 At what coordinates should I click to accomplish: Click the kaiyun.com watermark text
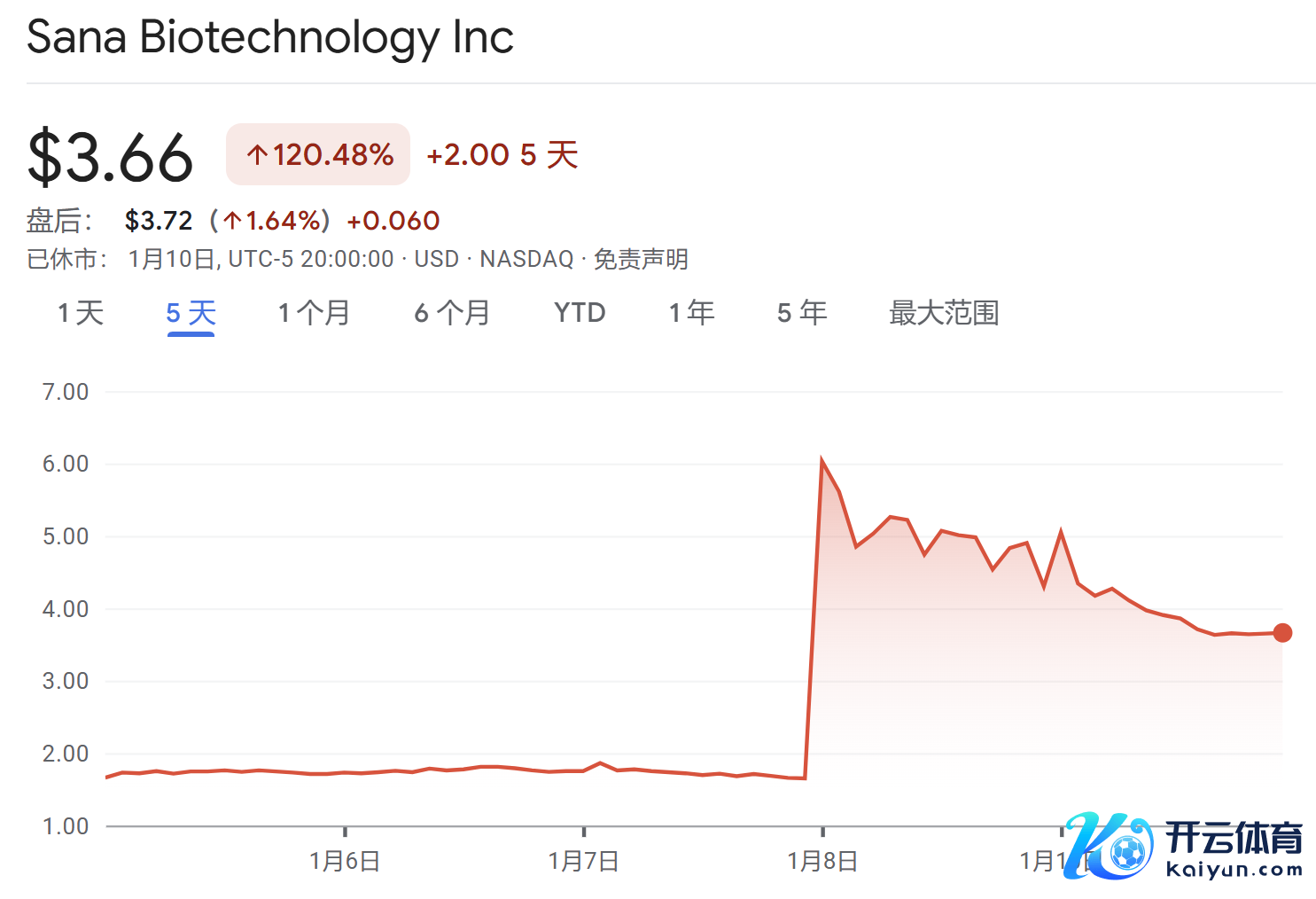(x=1234, y=870)
